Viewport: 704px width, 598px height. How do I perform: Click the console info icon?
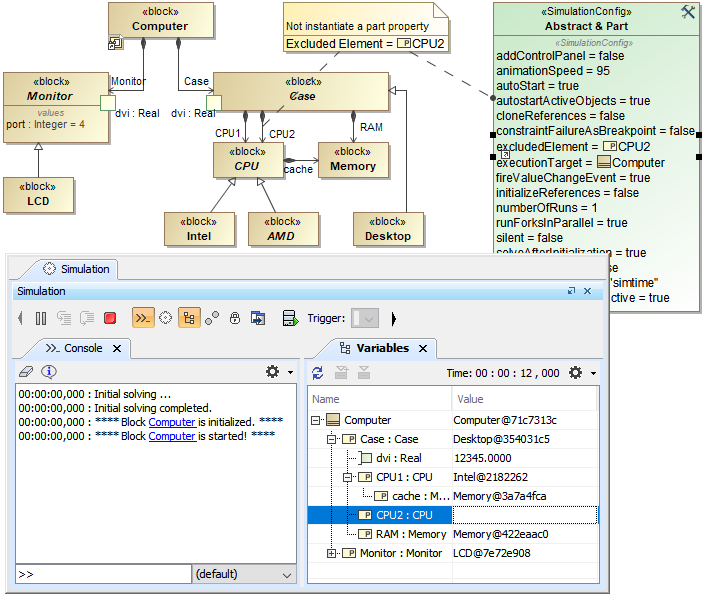click(x=48, y=372)
